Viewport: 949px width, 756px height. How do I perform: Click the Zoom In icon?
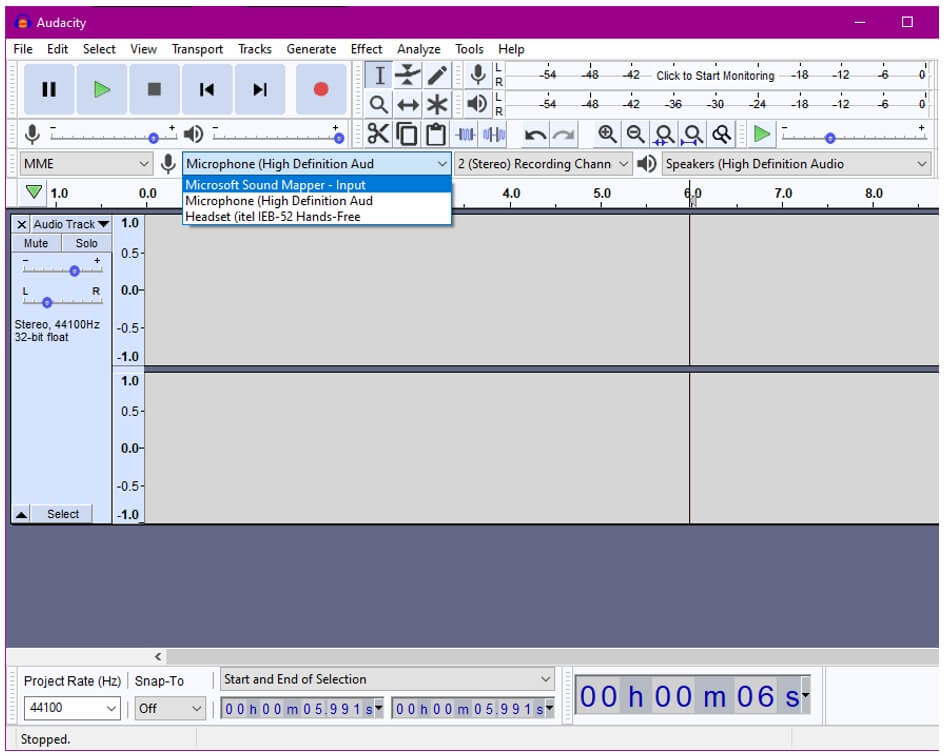click(x=607, y=134)
